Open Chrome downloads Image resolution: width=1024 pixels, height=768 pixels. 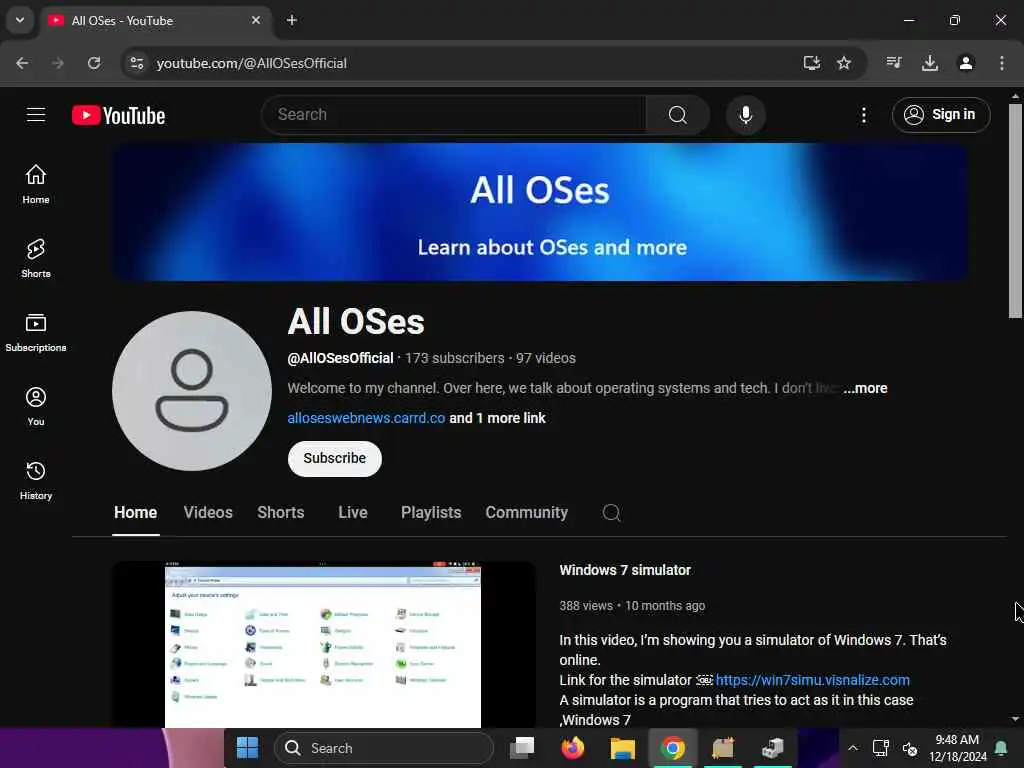tap(930, 63)
